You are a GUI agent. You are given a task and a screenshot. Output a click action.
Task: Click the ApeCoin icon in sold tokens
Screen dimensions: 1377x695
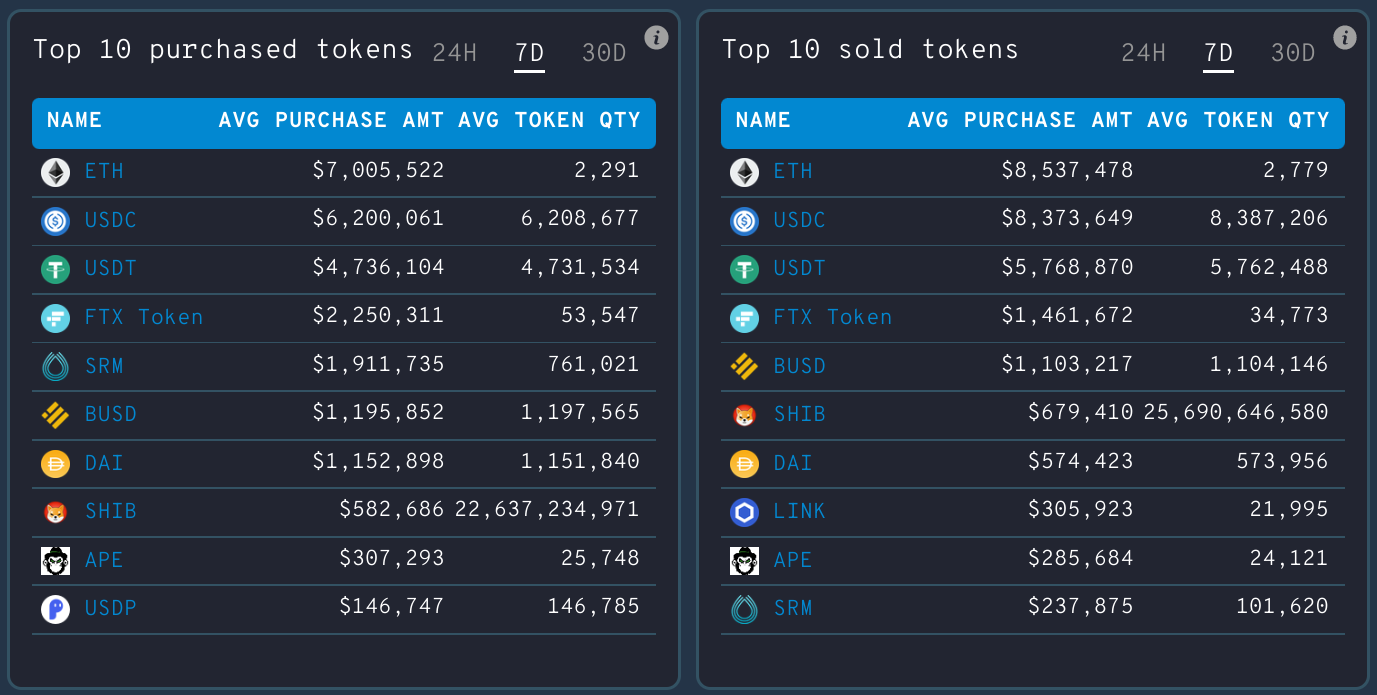pyautogui.click(x=744, y=560)
